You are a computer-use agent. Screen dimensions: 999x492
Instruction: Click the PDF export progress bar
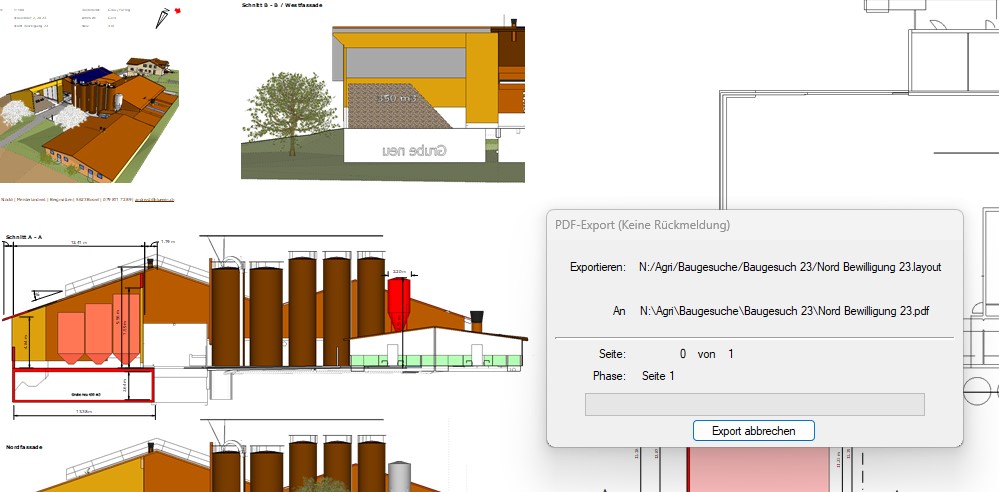(754, 404)
